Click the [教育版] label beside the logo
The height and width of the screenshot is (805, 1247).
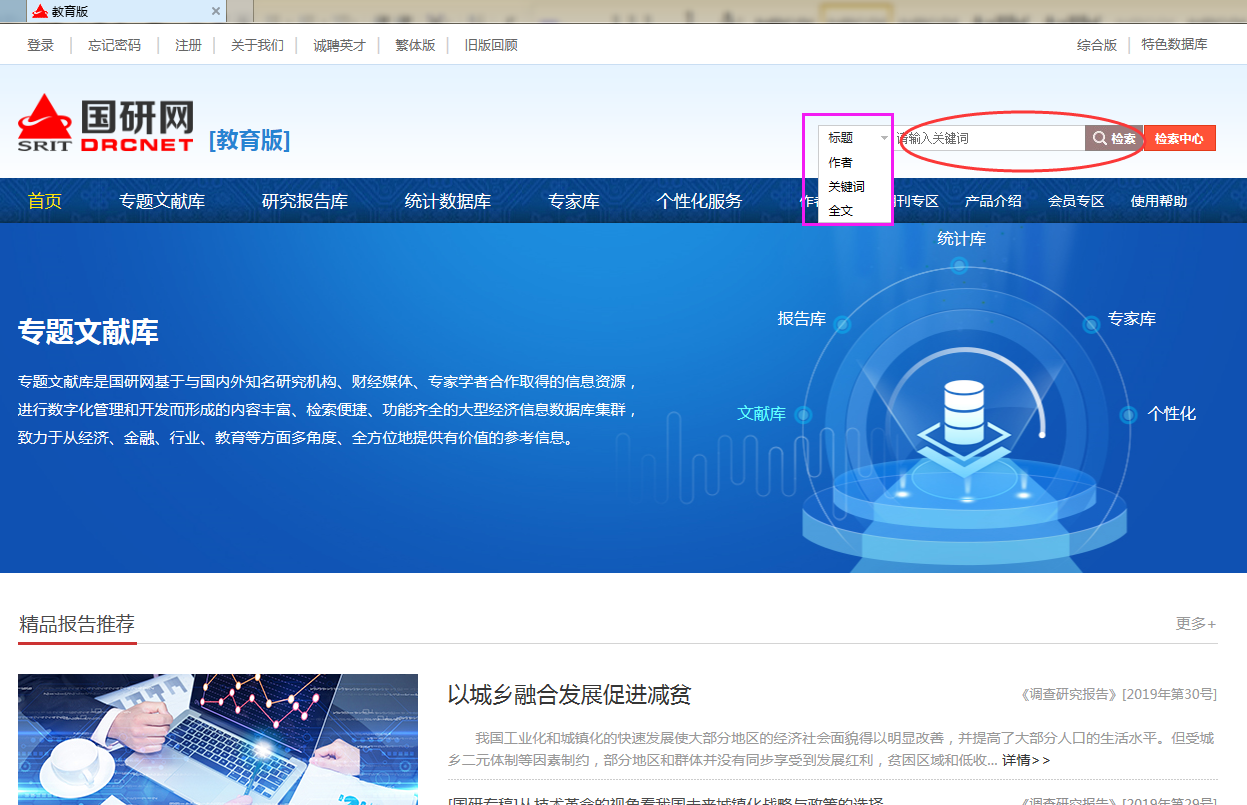pos(249,140)
